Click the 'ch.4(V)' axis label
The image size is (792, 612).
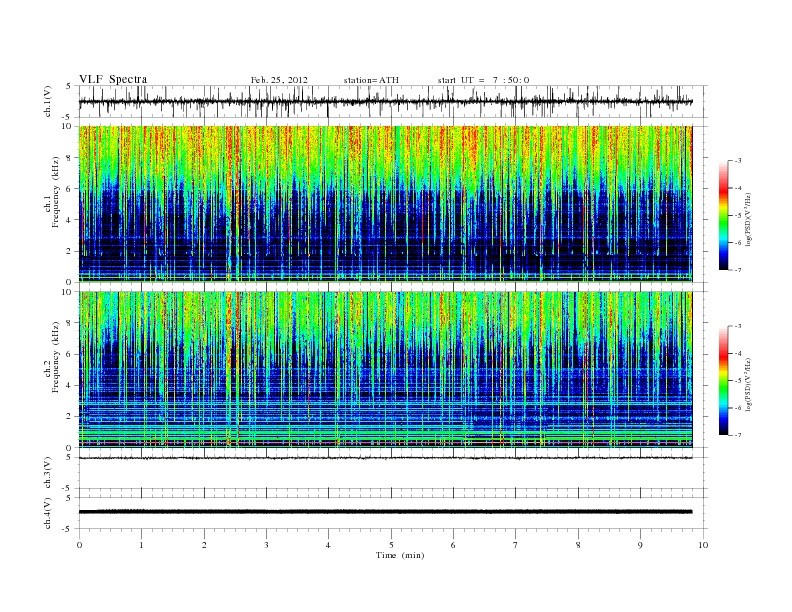(48, 513)
